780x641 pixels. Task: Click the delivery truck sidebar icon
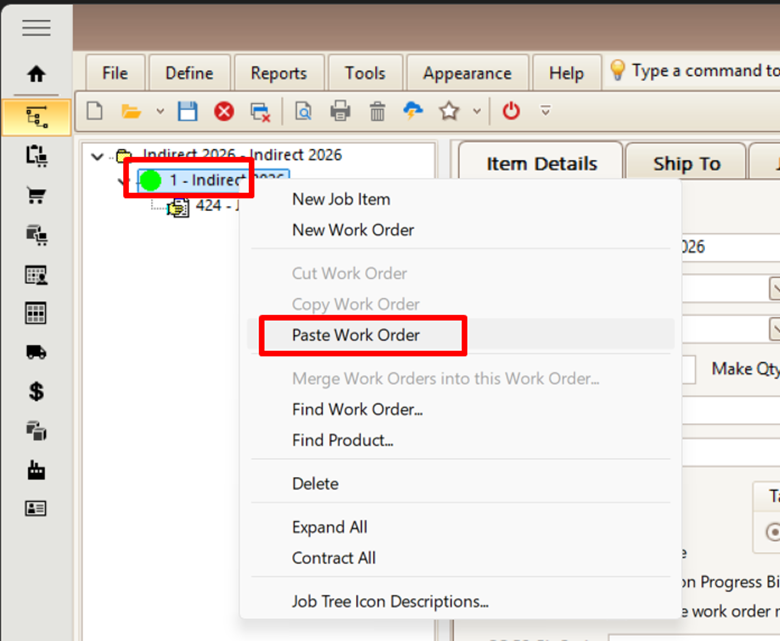click(36, 352)
